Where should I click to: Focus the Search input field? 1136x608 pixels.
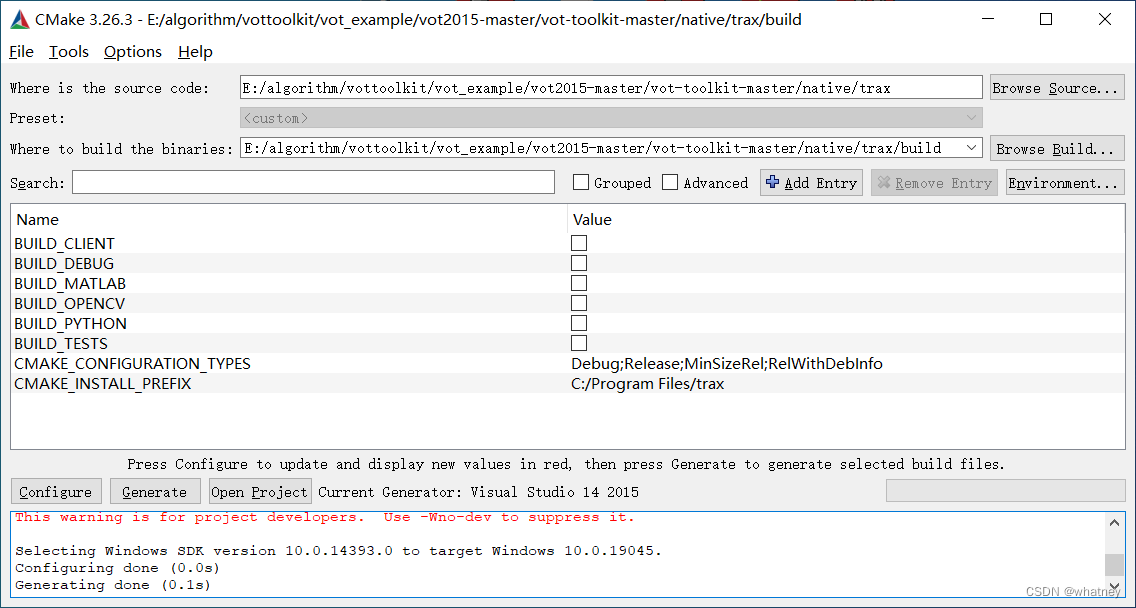click(x=313, y=183)
